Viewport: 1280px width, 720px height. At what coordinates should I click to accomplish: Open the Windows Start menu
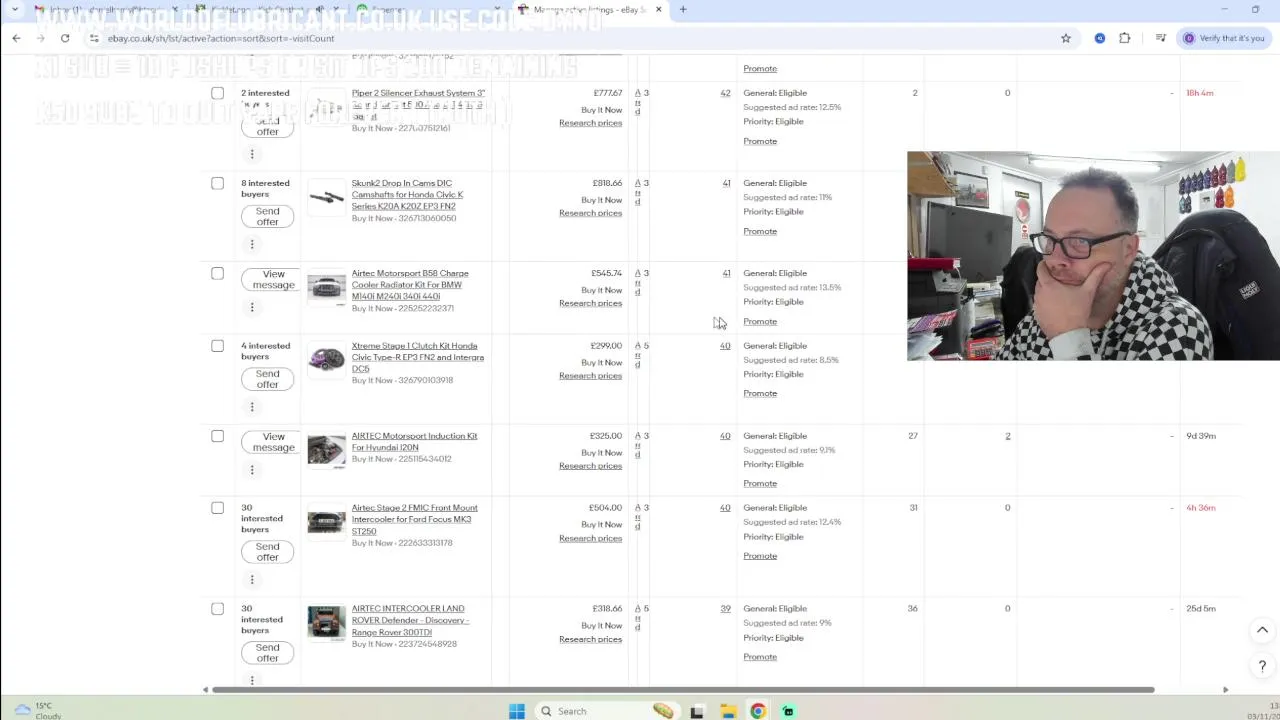click(517, 711)
